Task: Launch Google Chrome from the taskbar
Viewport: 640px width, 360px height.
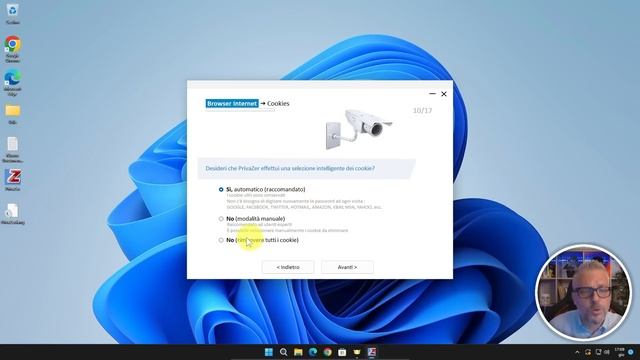Action: 327,352
